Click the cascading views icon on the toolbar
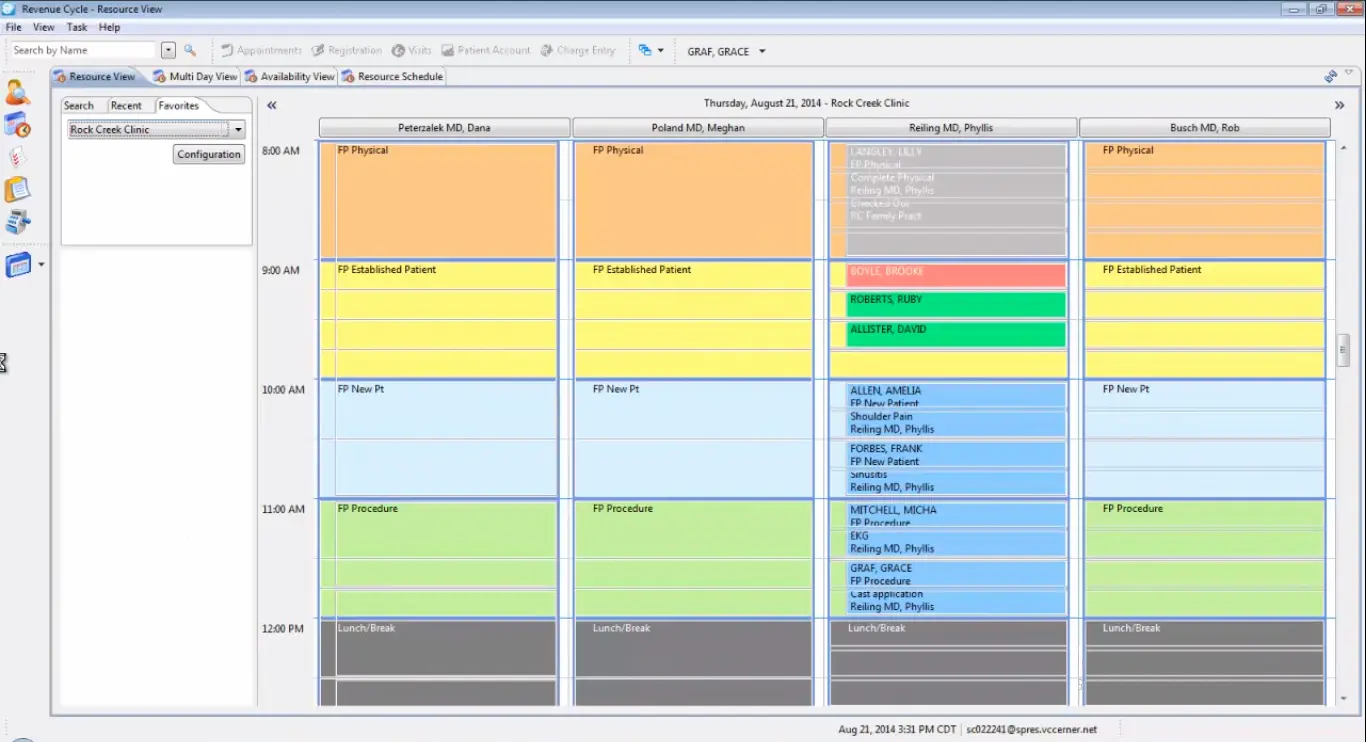1366x742 pixels. point(646,50)
